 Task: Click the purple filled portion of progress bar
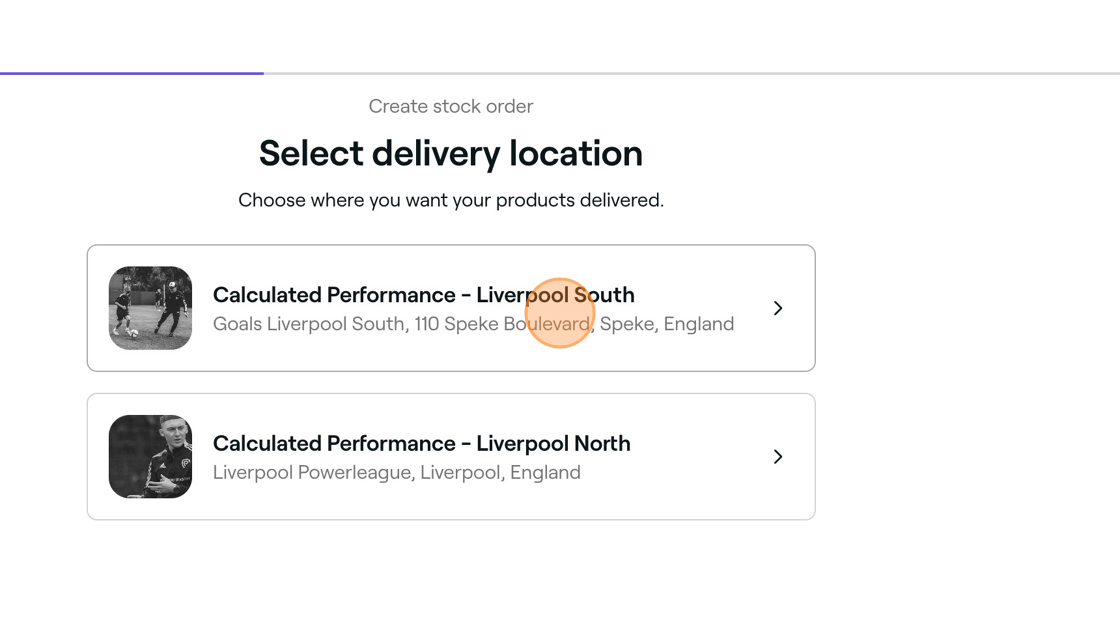(131, 73)
